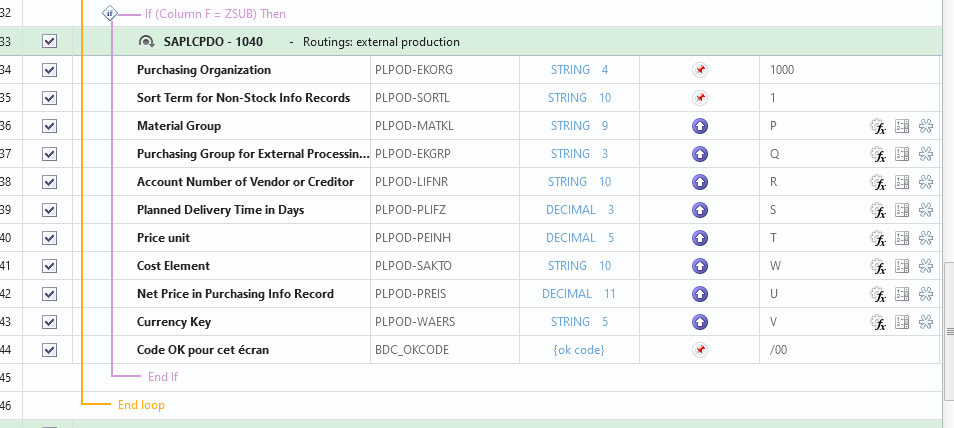This screenshot has height=428, width=954.
Task: Click the pin icon for the Sort Term row
Action: pos(700,98)
